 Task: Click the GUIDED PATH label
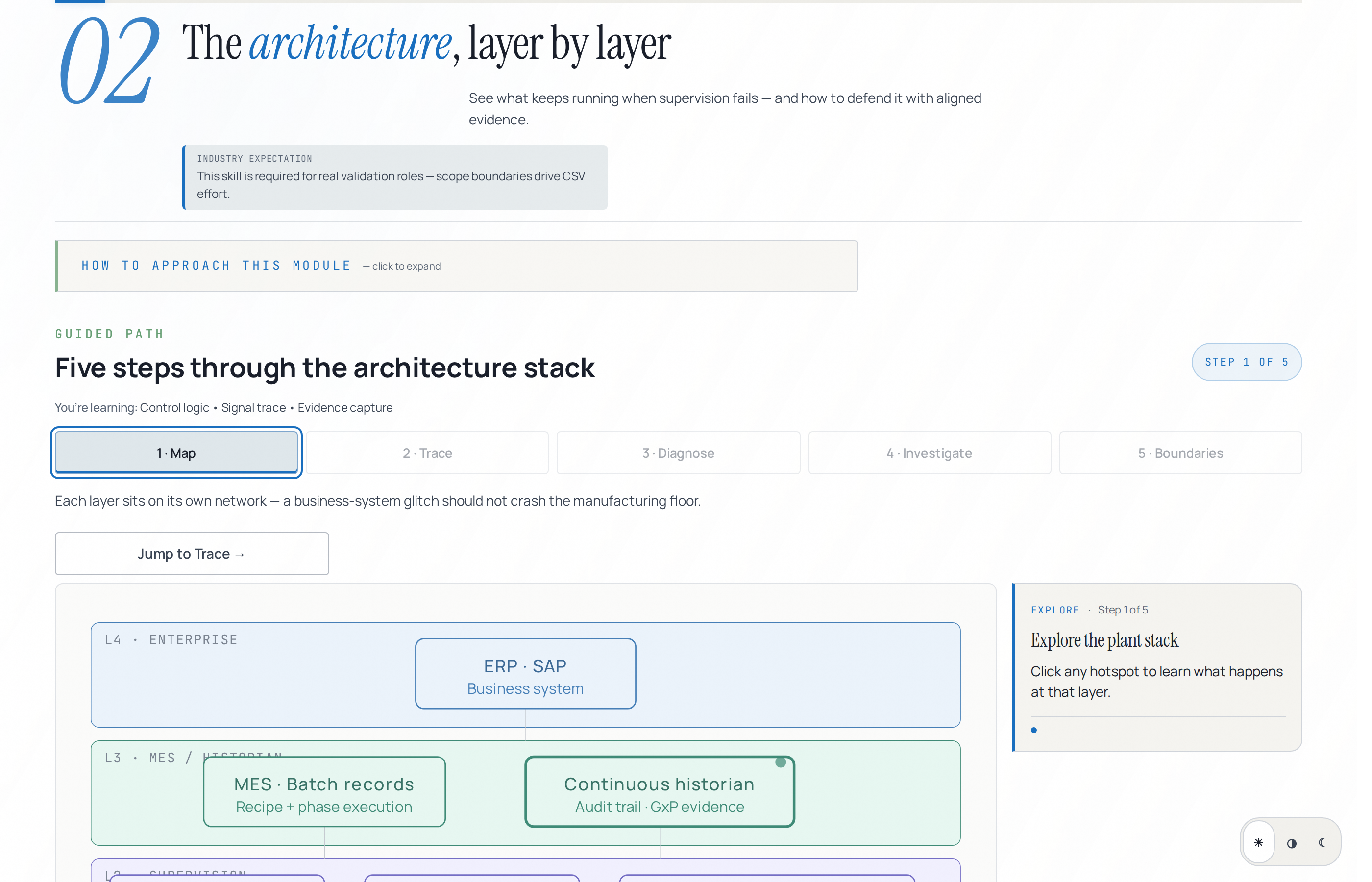[109, 334]
